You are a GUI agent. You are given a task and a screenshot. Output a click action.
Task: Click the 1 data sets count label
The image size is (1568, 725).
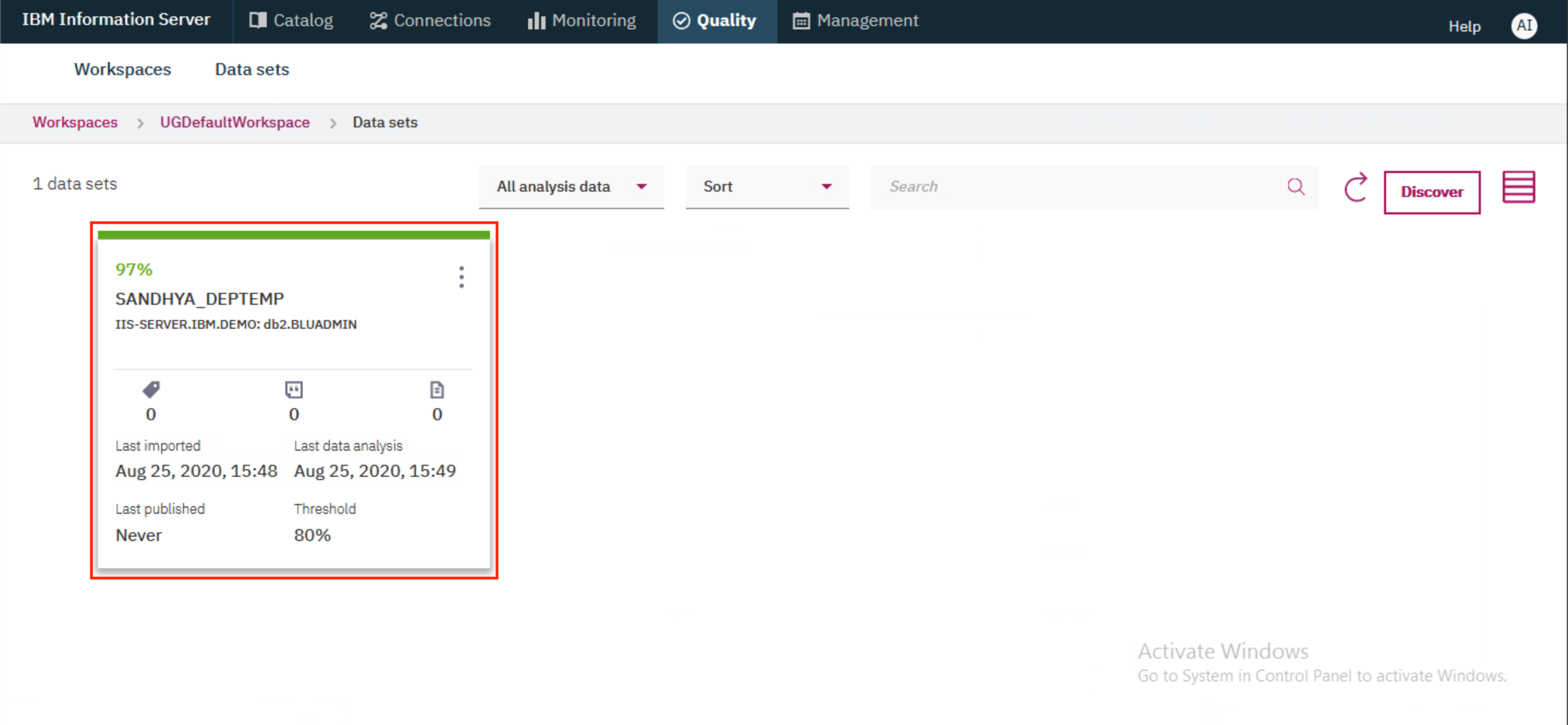pos(75,184)
